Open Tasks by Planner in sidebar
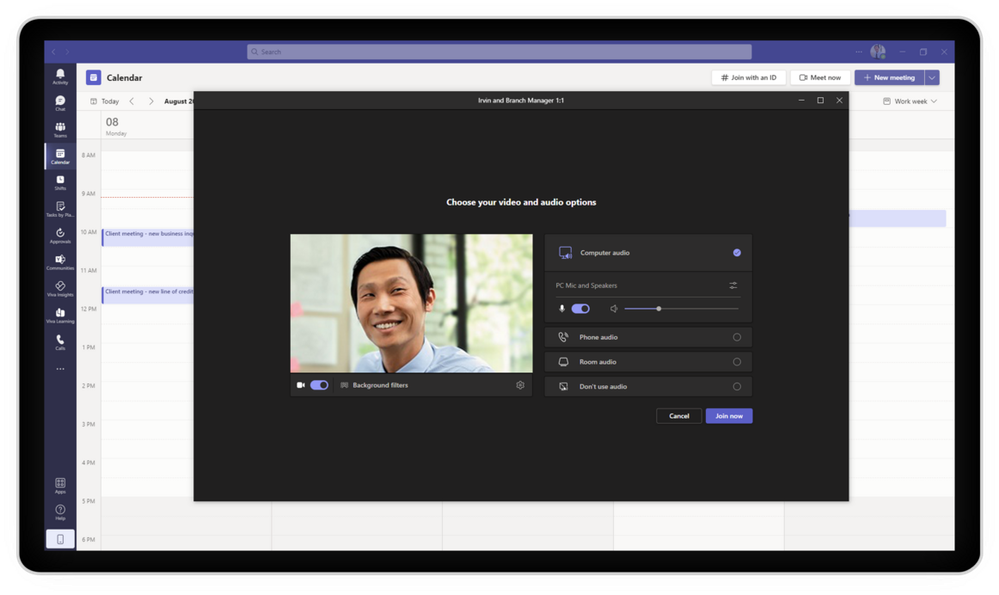This screenshot has height=595, width=999. [60, 210]
